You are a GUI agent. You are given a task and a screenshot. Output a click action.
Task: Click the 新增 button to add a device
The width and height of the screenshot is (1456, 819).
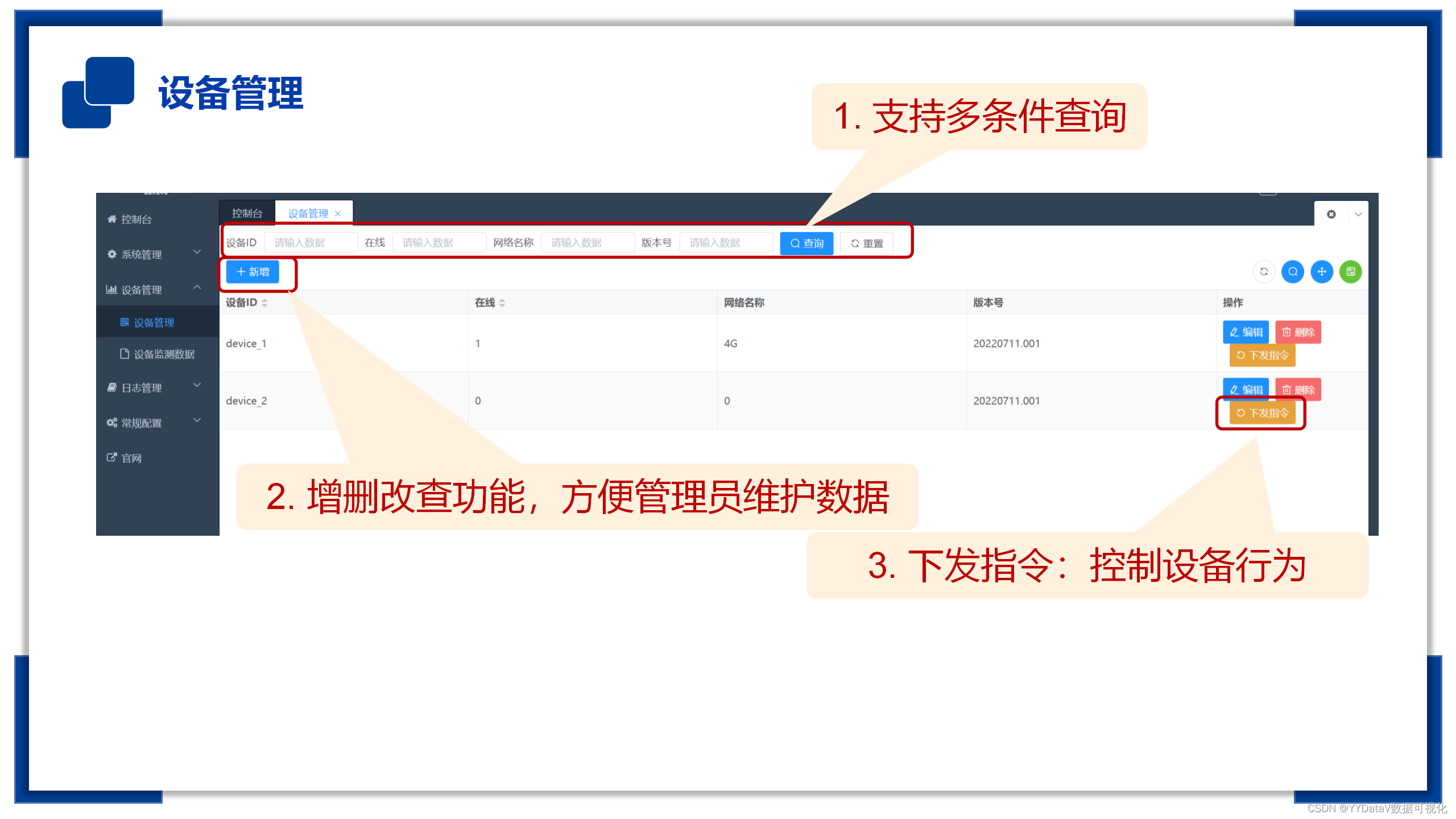[x=251, y=272]
